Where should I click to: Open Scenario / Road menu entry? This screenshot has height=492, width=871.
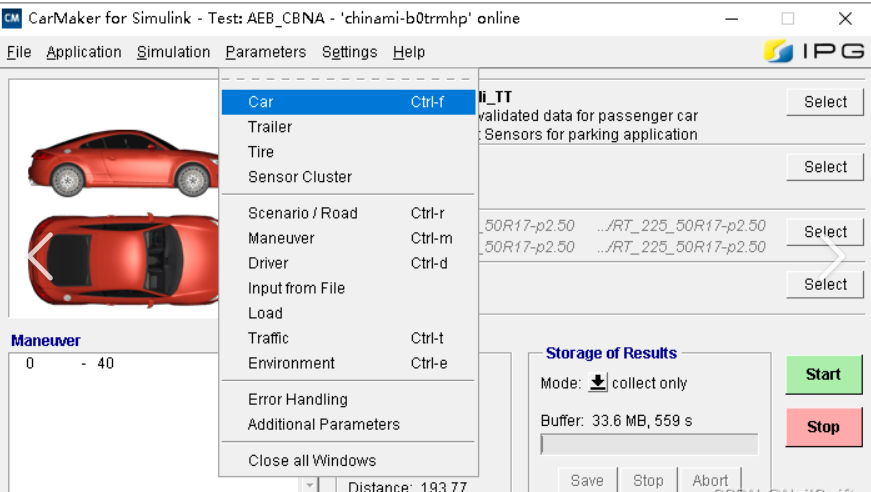348,213
